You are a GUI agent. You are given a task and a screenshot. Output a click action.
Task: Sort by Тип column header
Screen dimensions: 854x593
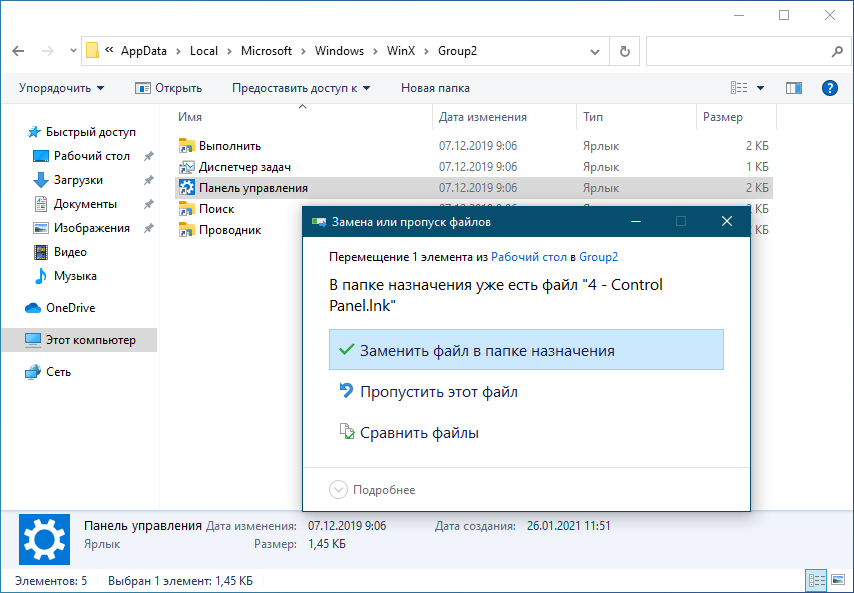tap(593, 117)
